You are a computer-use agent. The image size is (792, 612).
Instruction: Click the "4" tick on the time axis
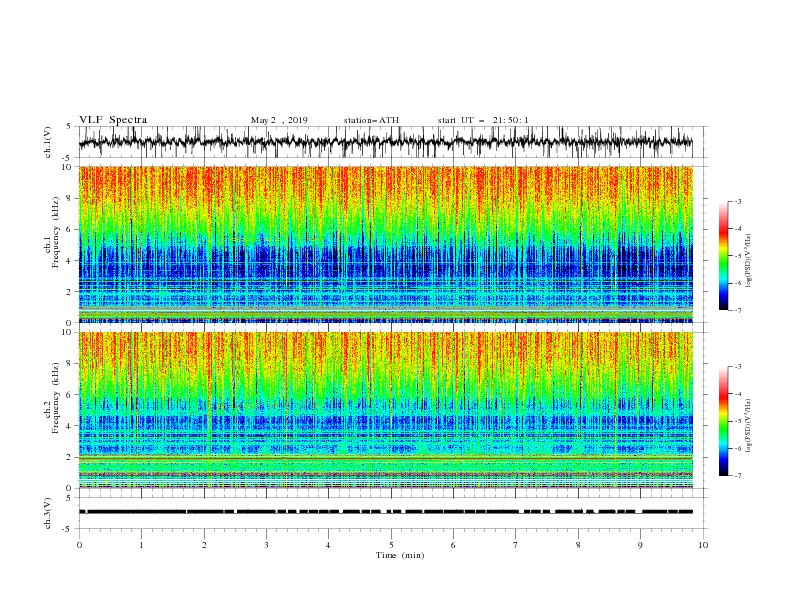[x=328, y=545]
